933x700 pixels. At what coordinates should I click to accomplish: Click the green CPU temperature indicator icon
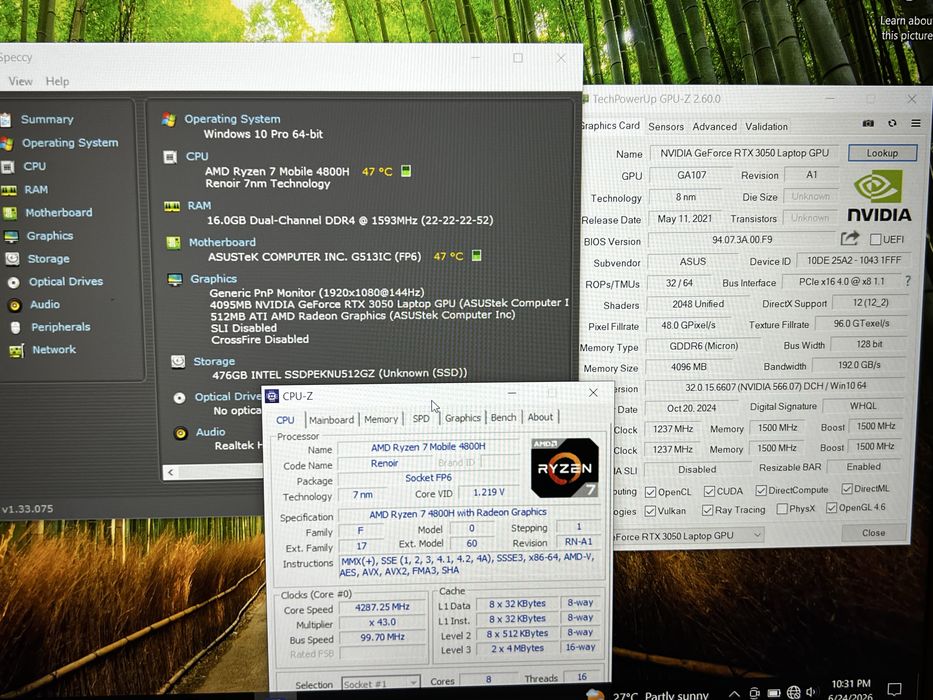tap(406, 171)
